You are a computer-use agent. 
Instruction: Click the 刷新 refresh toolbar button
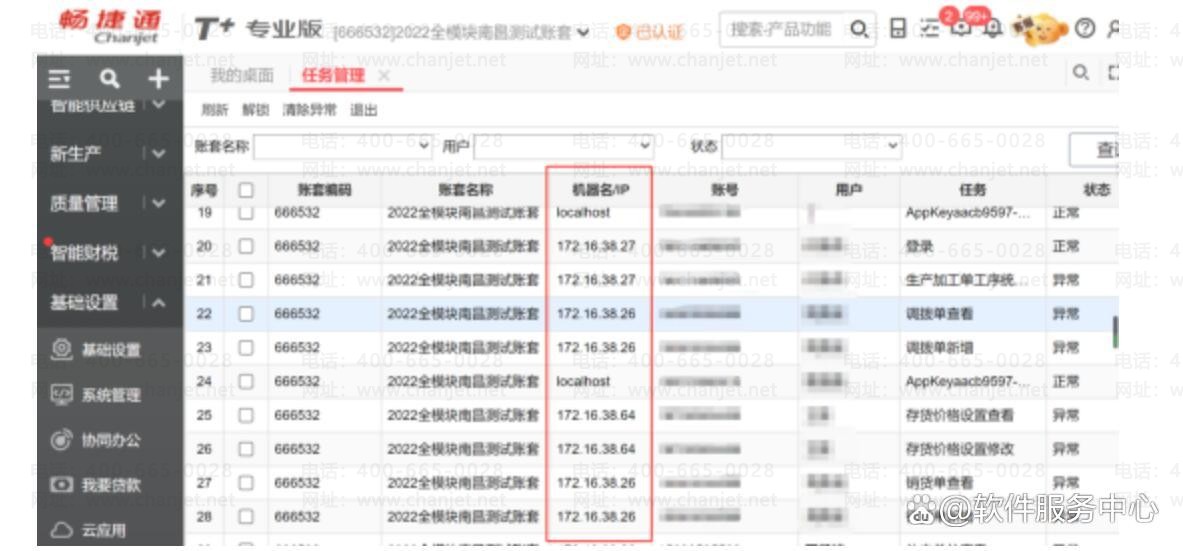tap(214, 110)
